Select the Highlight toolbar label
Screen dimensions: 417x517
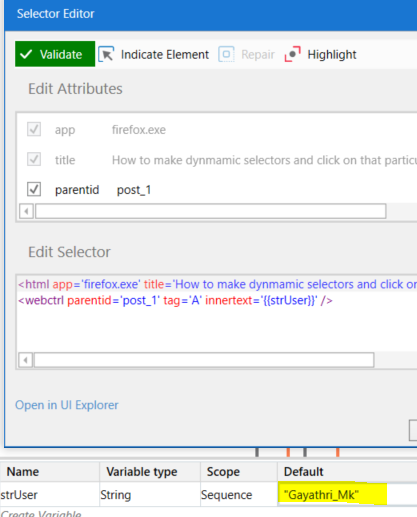(332, 54)
